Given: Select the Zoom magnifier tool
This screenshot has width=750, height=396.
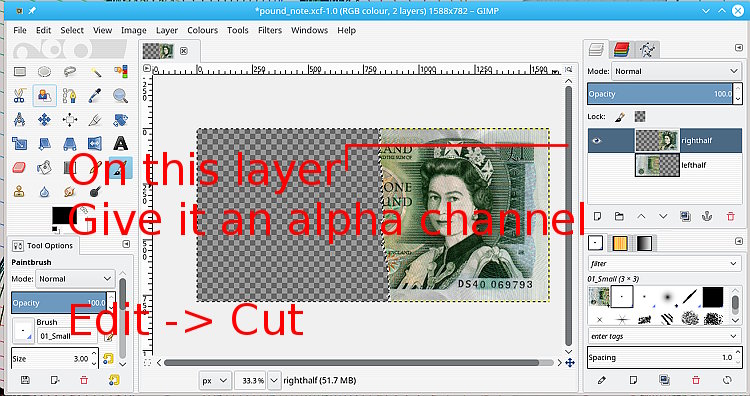Looking at the screenshot, I should (120, 96).
